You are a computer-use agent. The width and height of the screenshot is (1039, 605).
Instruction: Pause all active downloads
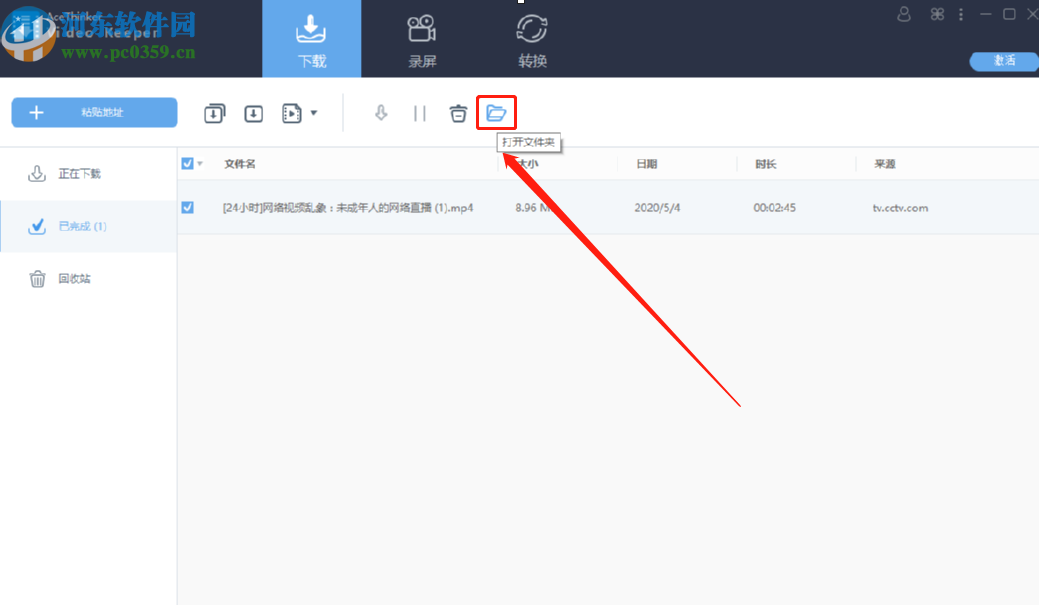pyautogui.click(x=420, y=112)
